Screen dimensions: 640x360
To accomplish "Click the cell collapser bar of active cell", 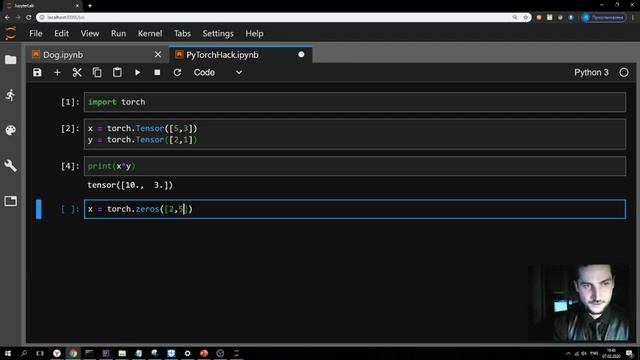I will (39, 209).
